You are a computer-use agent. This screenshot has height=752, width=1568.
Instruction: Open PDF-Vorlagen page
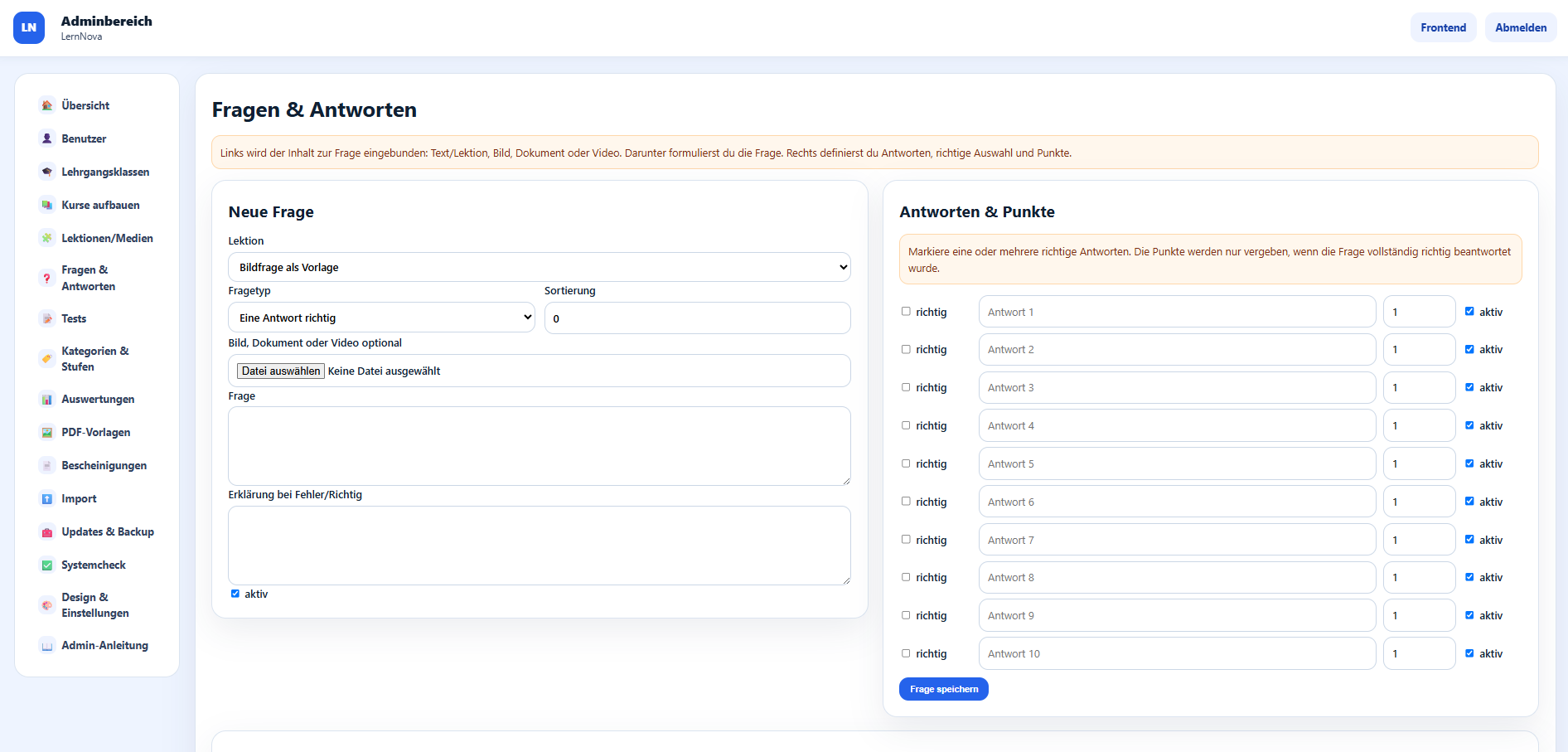pos(97,432)
